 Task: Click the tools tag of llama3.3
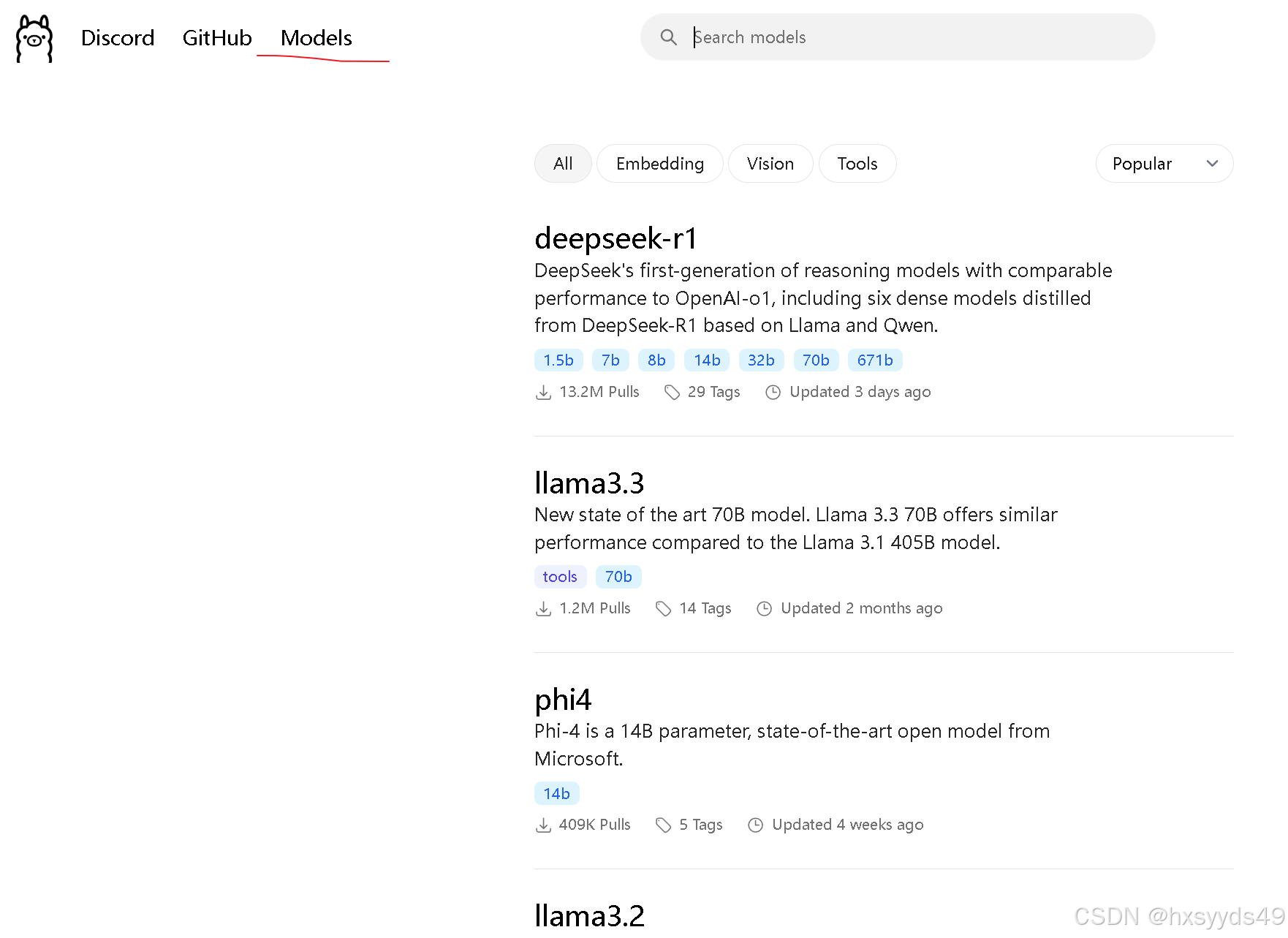click(560, 577)
